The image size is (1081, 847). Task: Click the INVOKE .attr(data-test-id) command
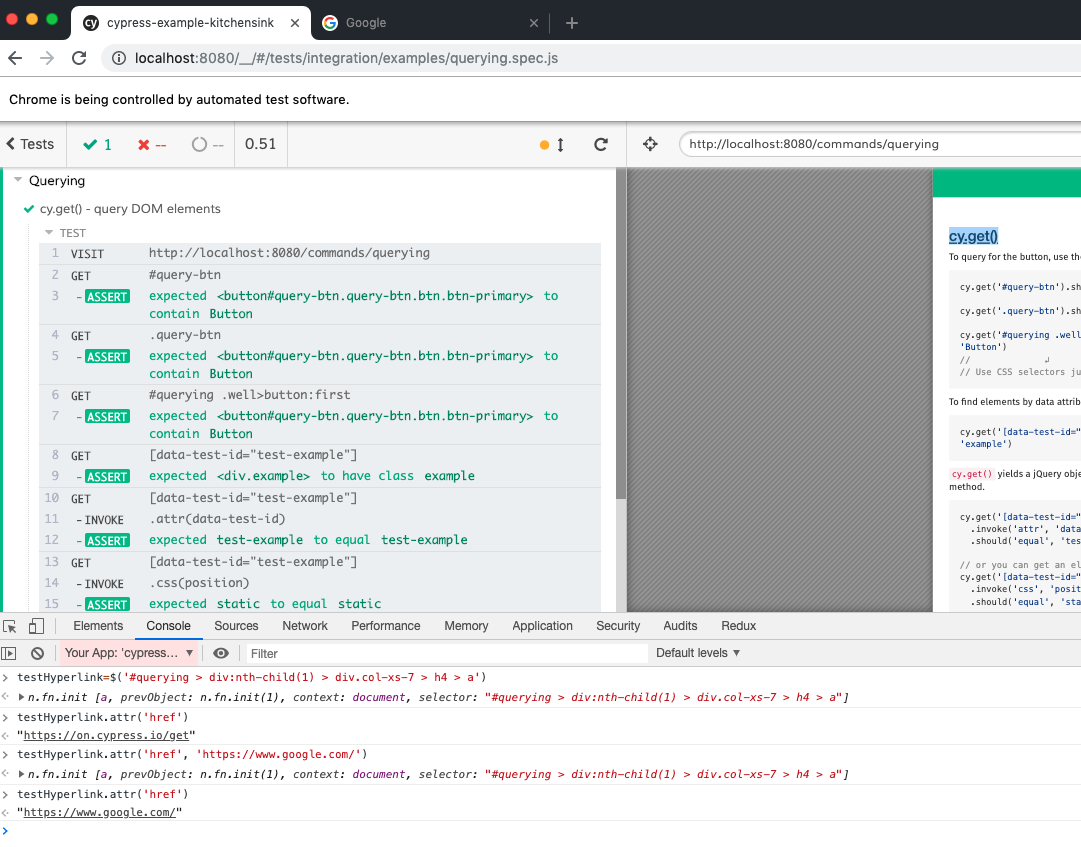tap(320, 519)
